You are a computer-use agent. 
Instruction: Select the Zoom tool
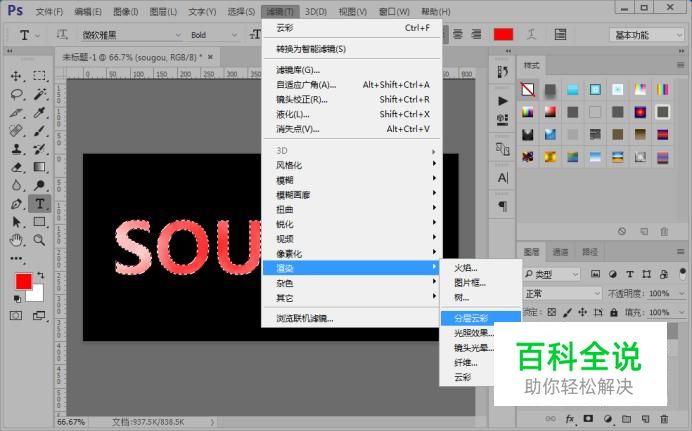pyautogui.click(x=39, y=240)
